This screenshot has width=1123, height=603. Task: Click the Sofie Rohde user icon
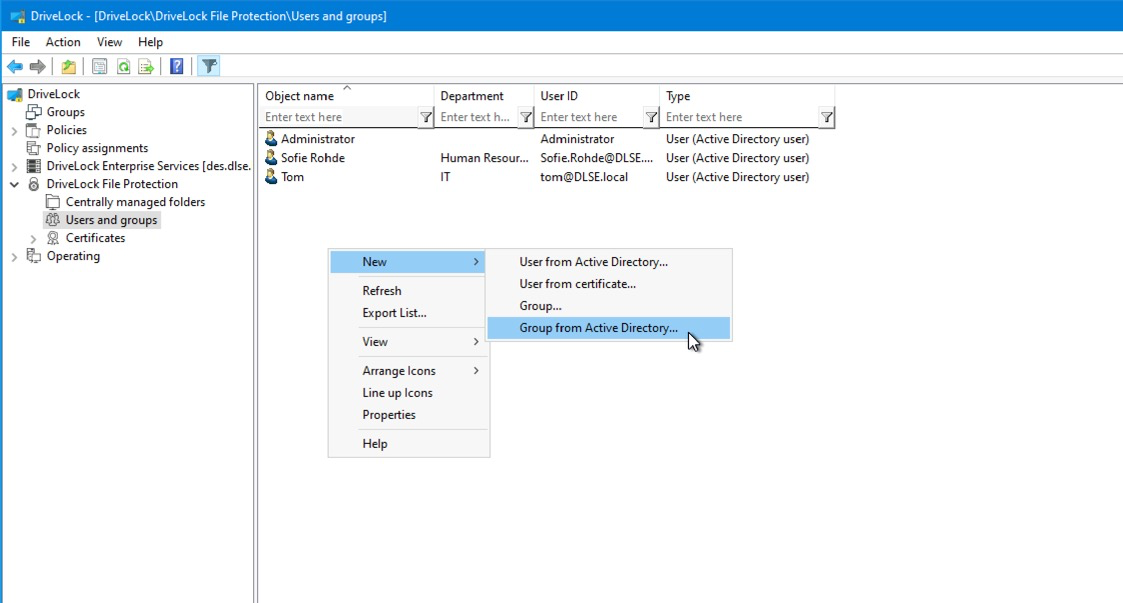[271, 158]
